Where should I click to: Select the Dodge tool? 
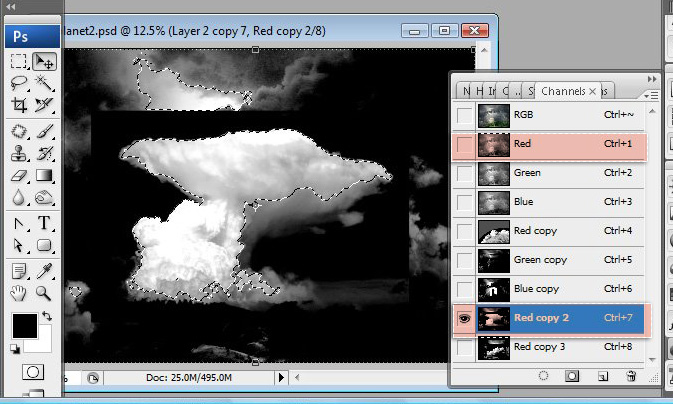point(44,197)
